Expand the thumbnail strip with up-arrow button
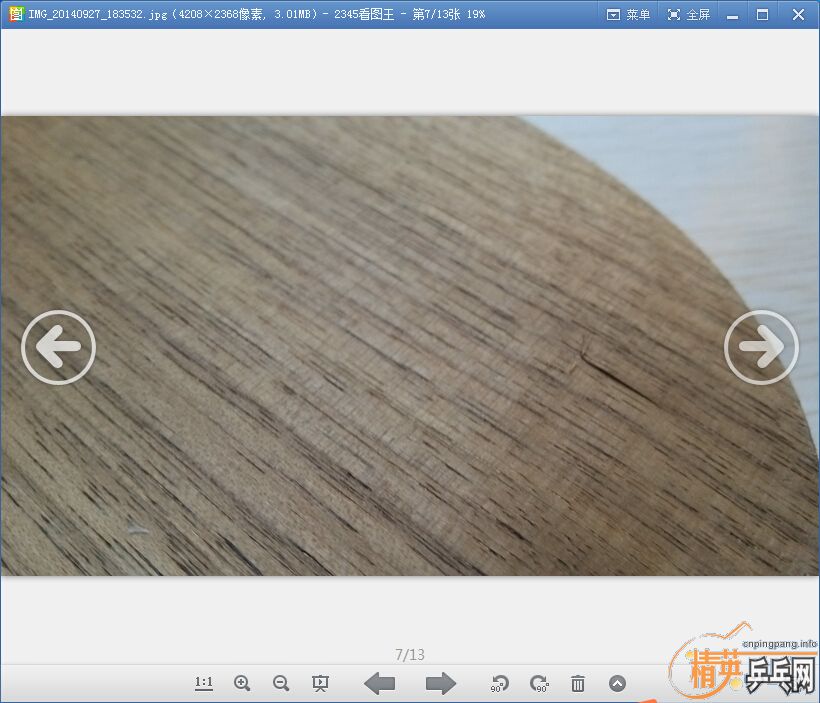Viewport: 820px width, 703px height. [617, 683]
